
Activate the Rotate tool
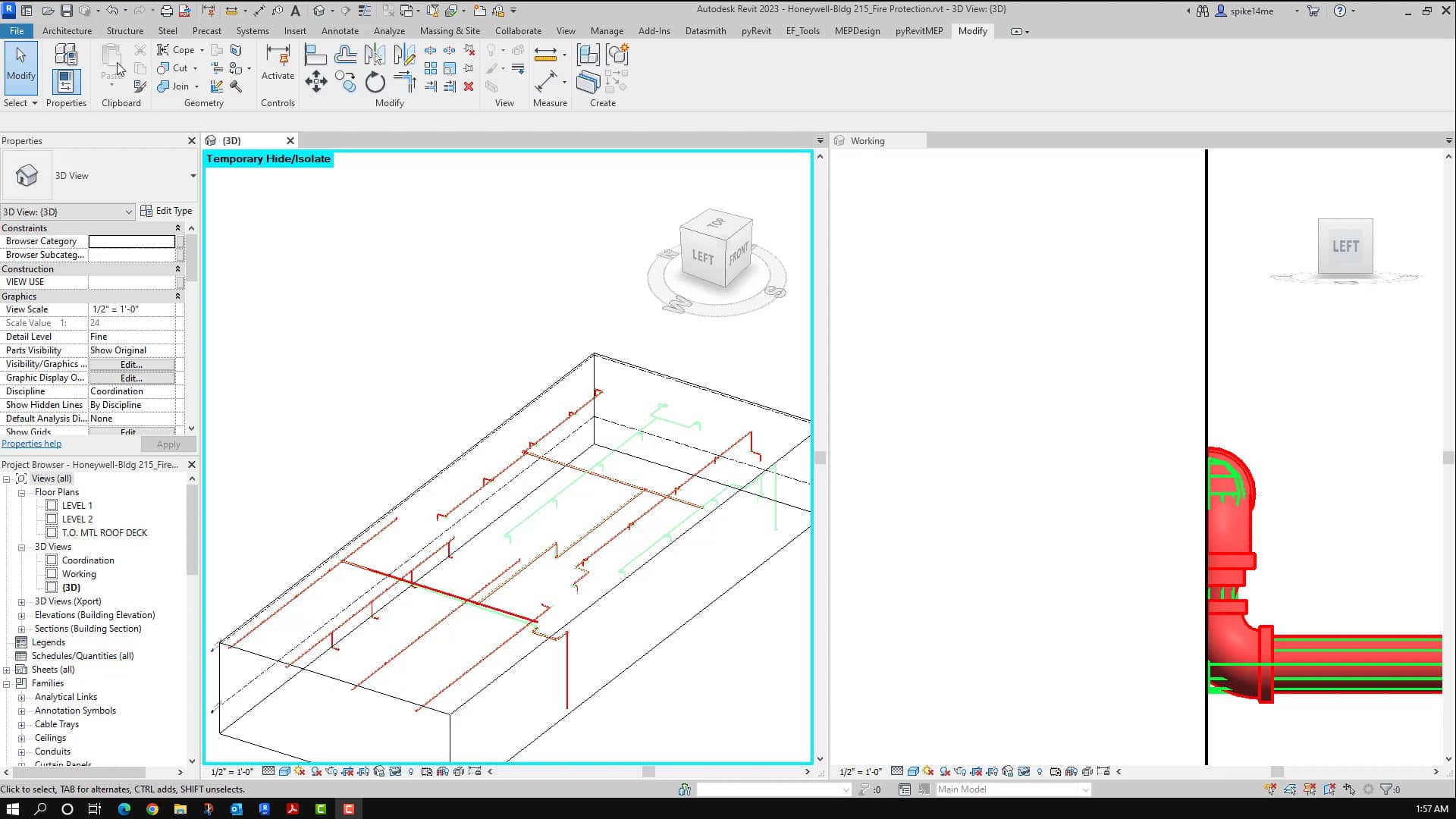point(375,83)
